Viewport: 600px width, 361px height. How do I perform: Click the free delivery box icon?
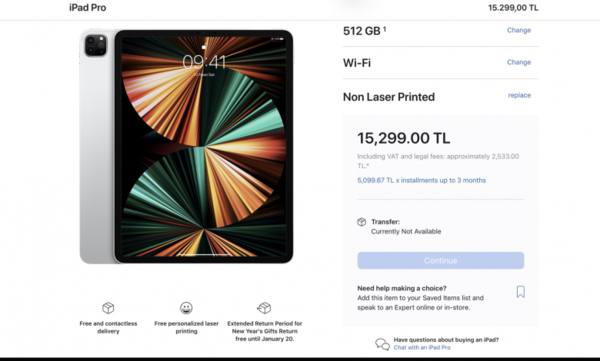point(108,308)
